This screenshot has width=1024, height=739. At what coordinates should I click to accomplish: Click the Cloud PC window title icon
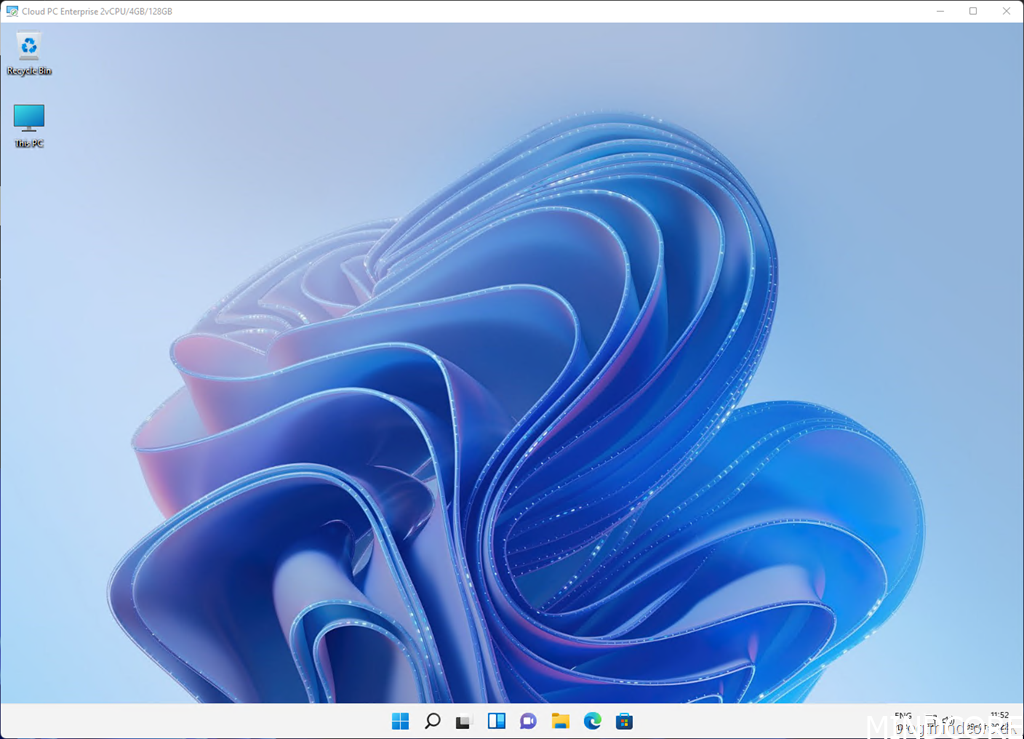11,11
